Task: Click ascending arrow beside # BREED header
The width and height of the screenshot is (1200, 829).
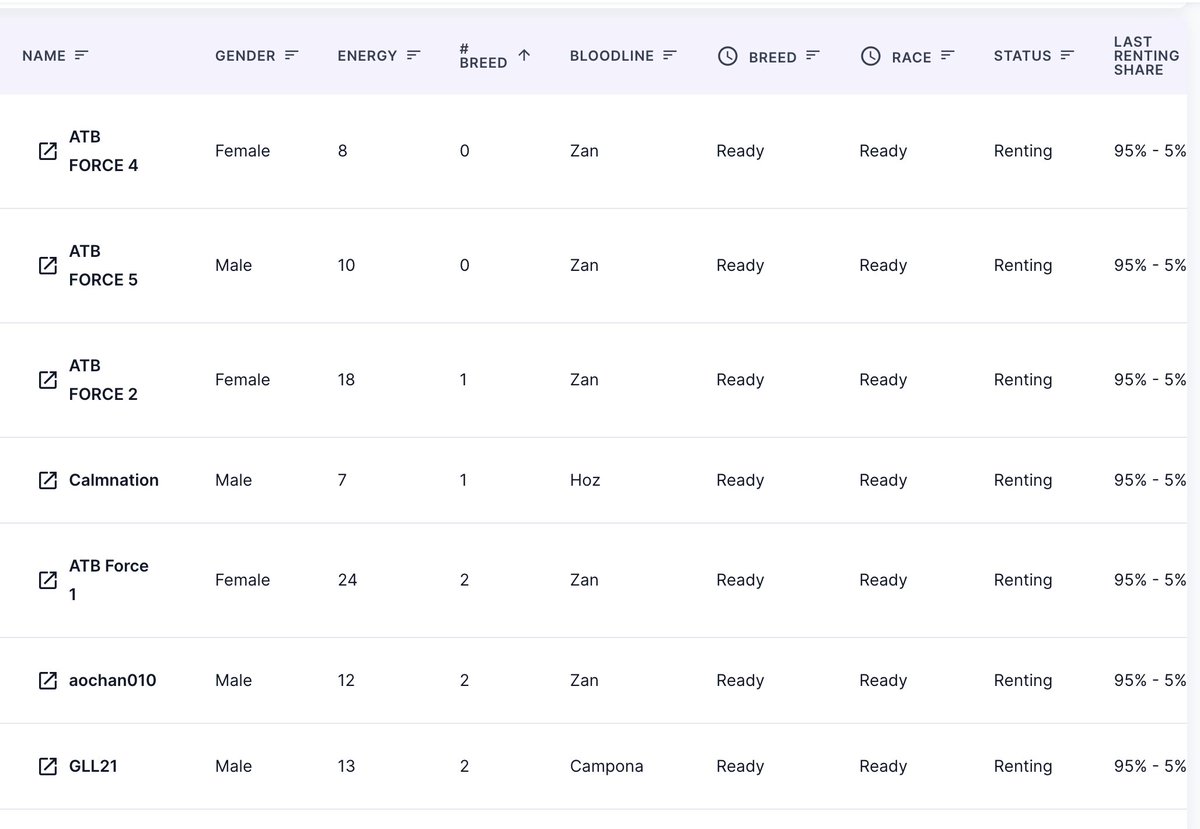Action: [524, 56]
